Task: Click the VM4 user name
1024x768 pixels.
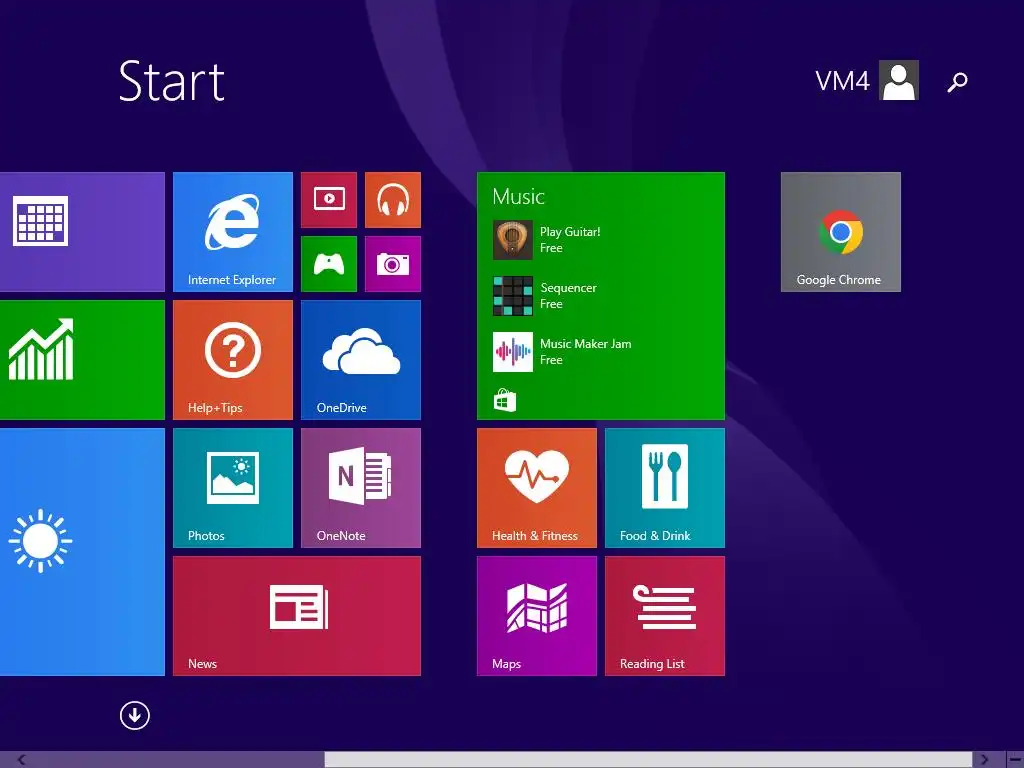Action: pos(842,81)
